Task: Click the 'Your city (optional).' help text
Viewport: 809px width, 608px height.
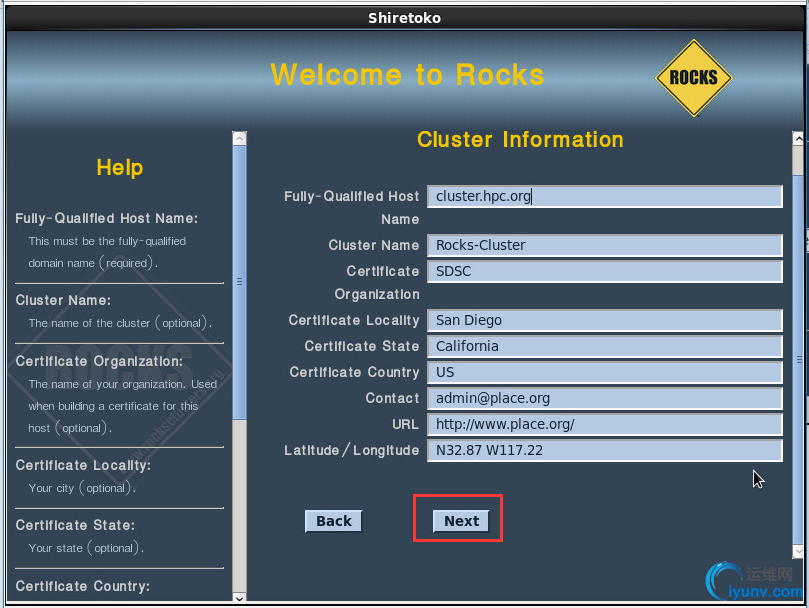Action: point(82,488)
